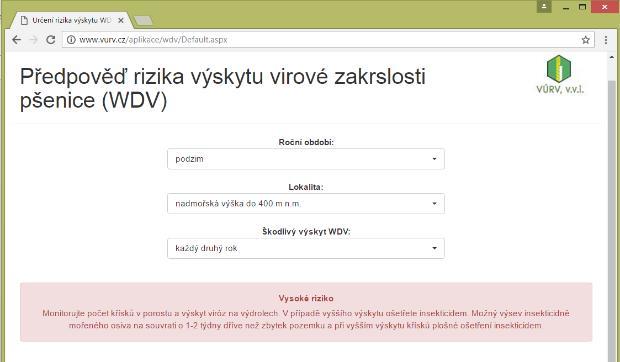
Task: Maximize the browser window
Action: click(x=582, y=7)
